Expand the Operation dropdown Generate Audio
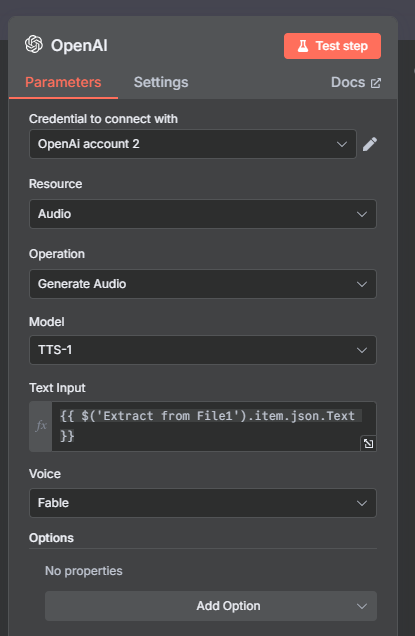Image resolution: width=415 pixels, height=636 pixels. (x=203, y=284)
